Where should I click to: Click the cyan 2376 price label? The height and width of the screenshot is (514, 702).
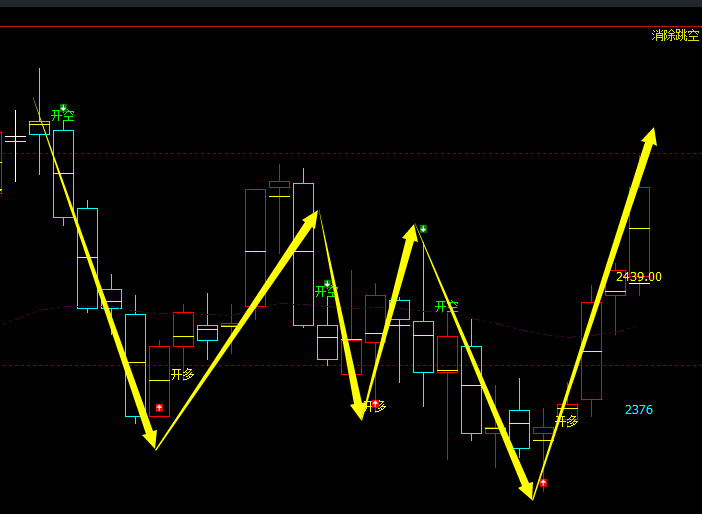coord(639,410)
